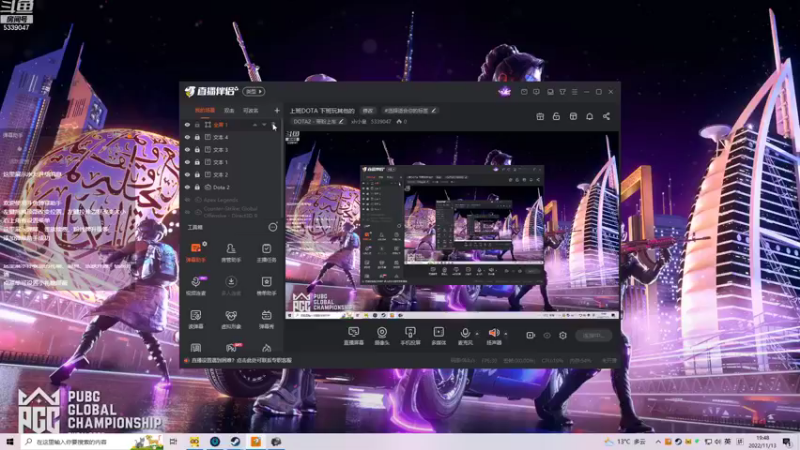
Task: Switch to the third scene tab
Action: (x=251, y=111)
